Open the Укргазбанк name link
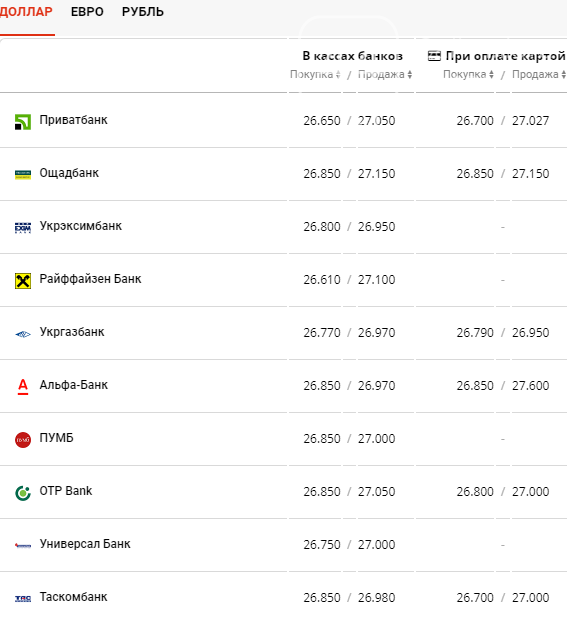This screenshot has height=623, width=567. tap(72, 332)
